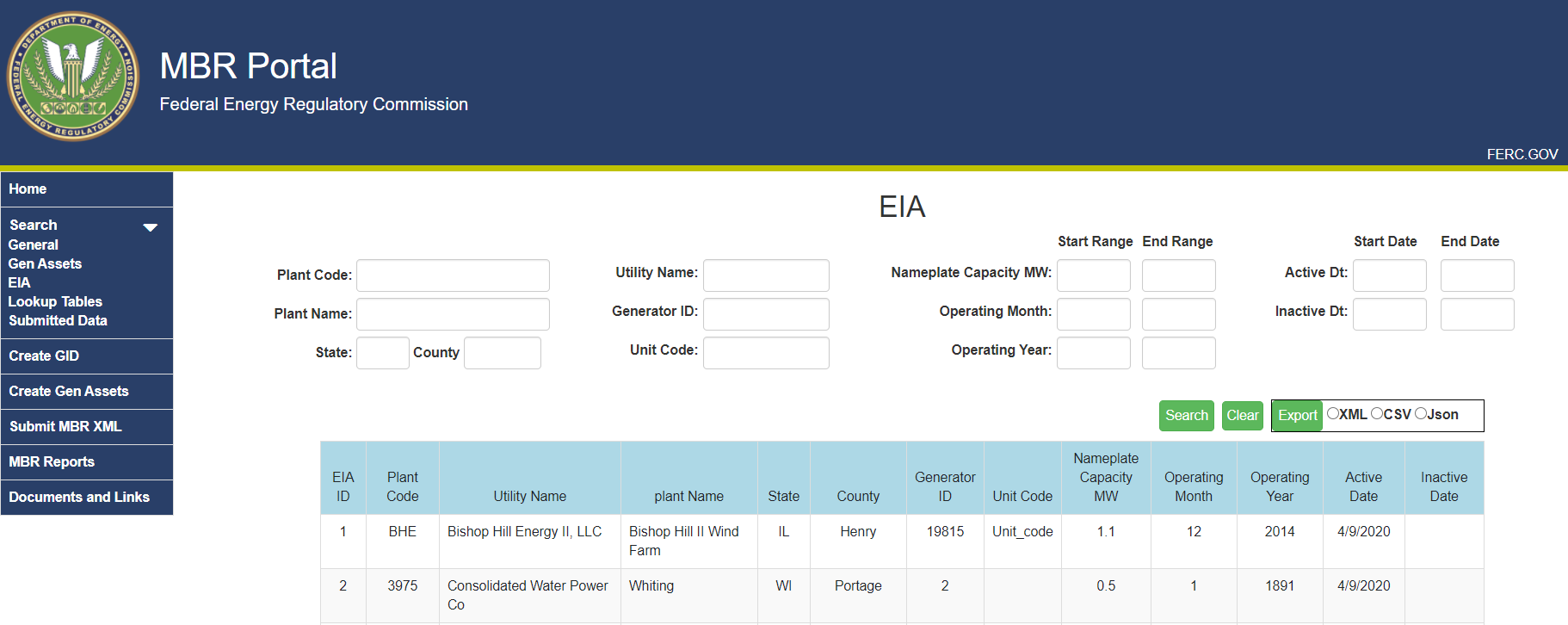Go to Home in sidebar
This screenshot has height=625, width=1568.
coord(28,189)
